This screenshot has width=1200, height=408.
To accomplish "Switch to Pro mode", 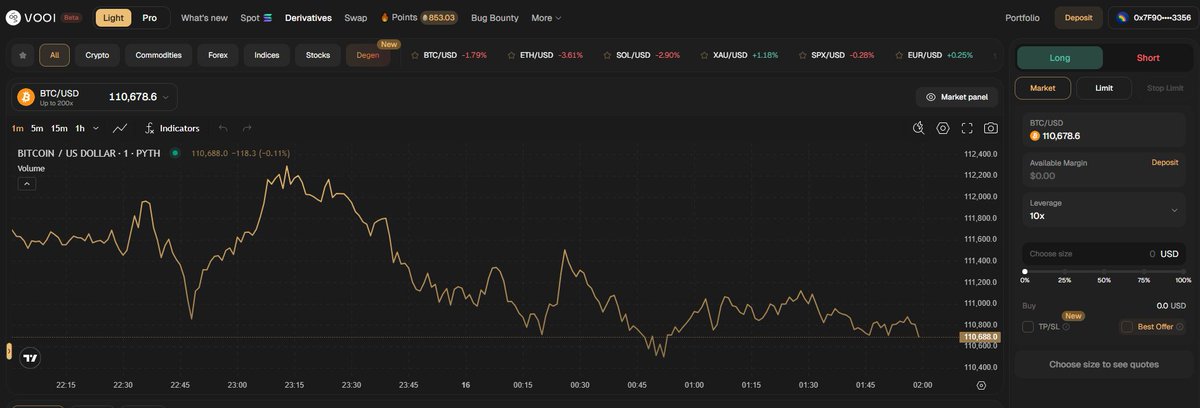I will click(x=149, y=18).
